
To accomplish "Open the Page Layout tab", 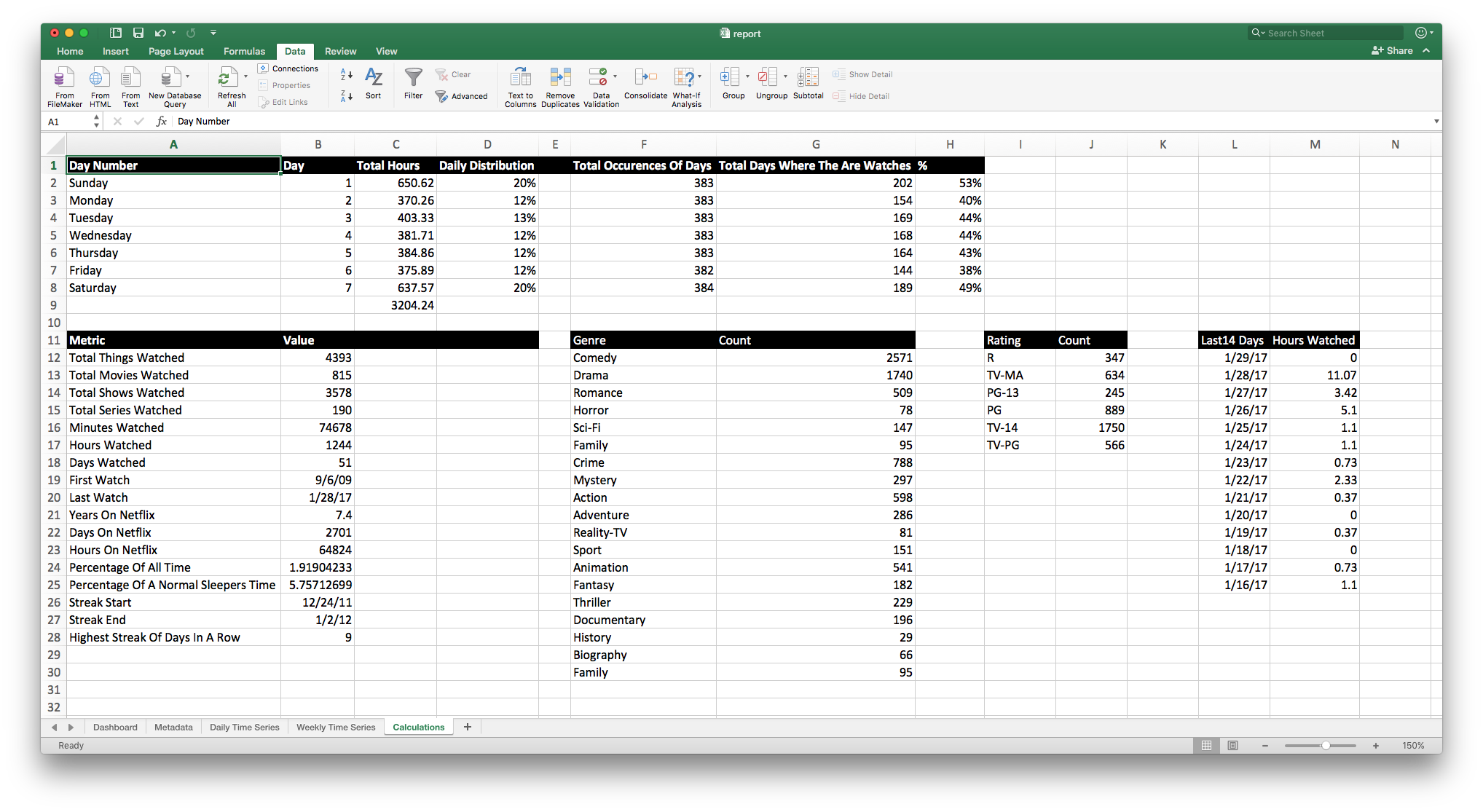I will (x=176, y=51).
